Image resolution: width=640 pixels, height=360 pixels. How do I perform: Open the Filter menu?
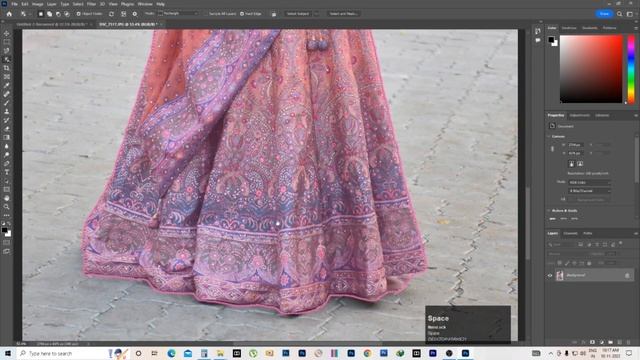[91, 4]
